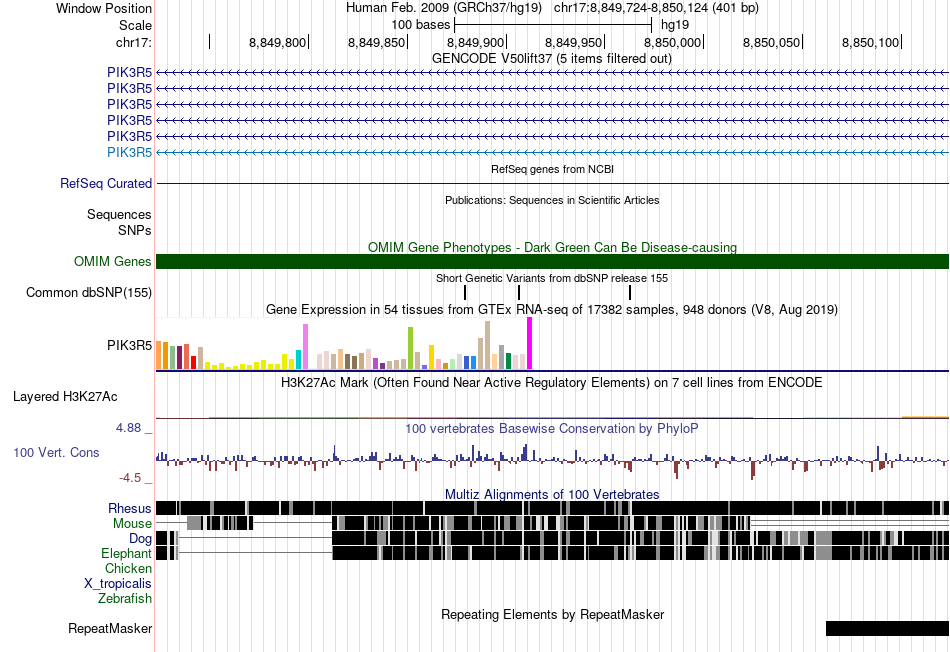
Task: Click the SNPs track label
Action: tap(135, 230)
